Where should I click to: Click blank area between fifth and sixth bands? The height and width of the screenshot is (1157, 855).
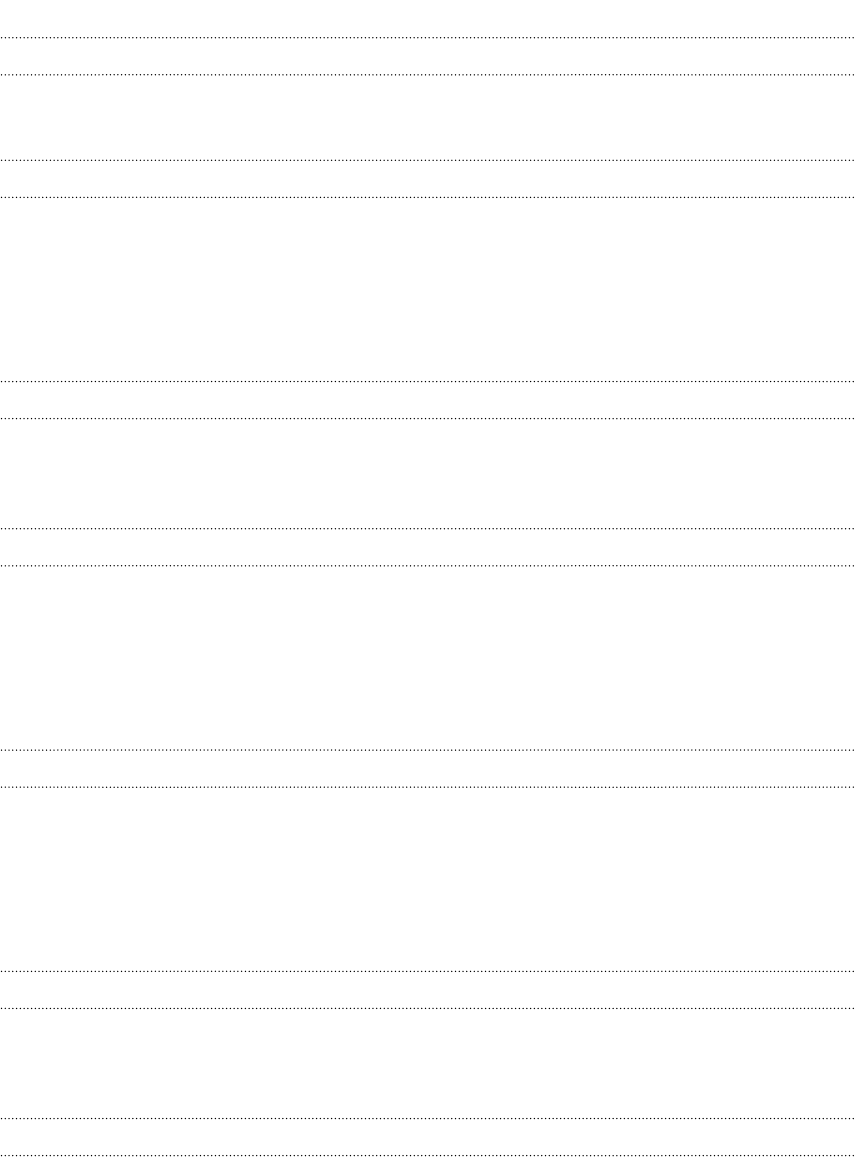click(427, 879)
